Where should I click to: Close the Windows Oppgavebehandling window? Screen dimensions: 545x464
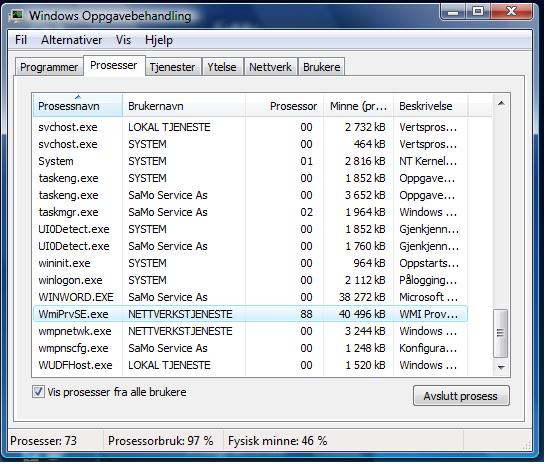pos(511,13)
